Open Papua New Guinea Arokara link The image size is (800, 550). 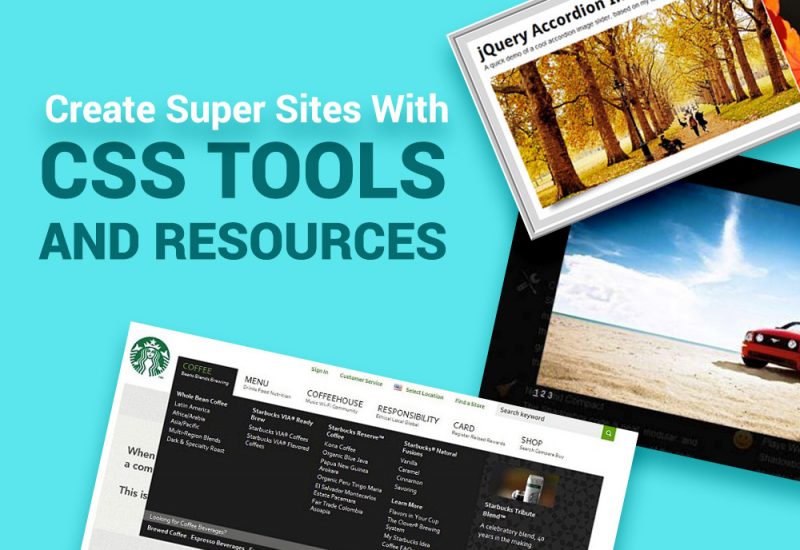pos(343,467)
